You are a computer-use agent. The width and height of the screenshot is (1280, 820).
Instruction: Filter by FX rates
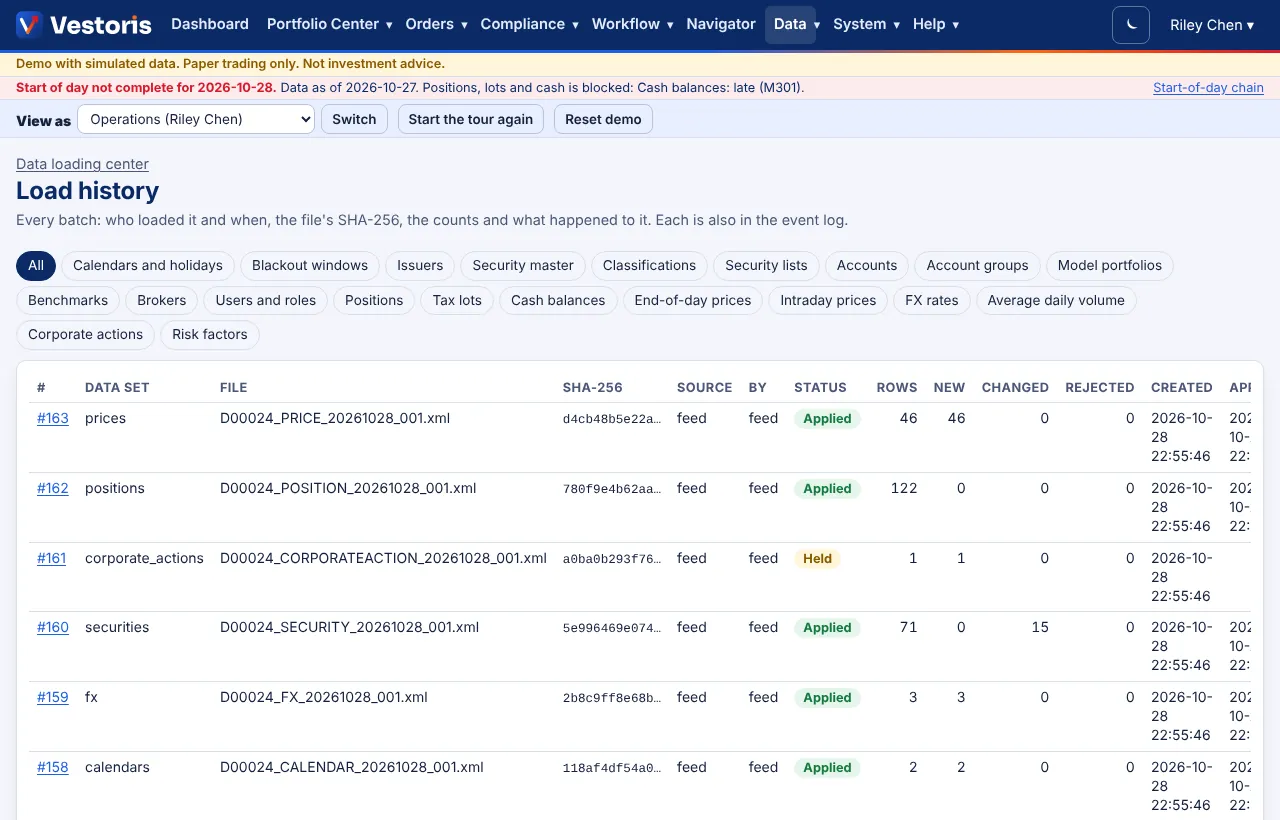[932, 300]
